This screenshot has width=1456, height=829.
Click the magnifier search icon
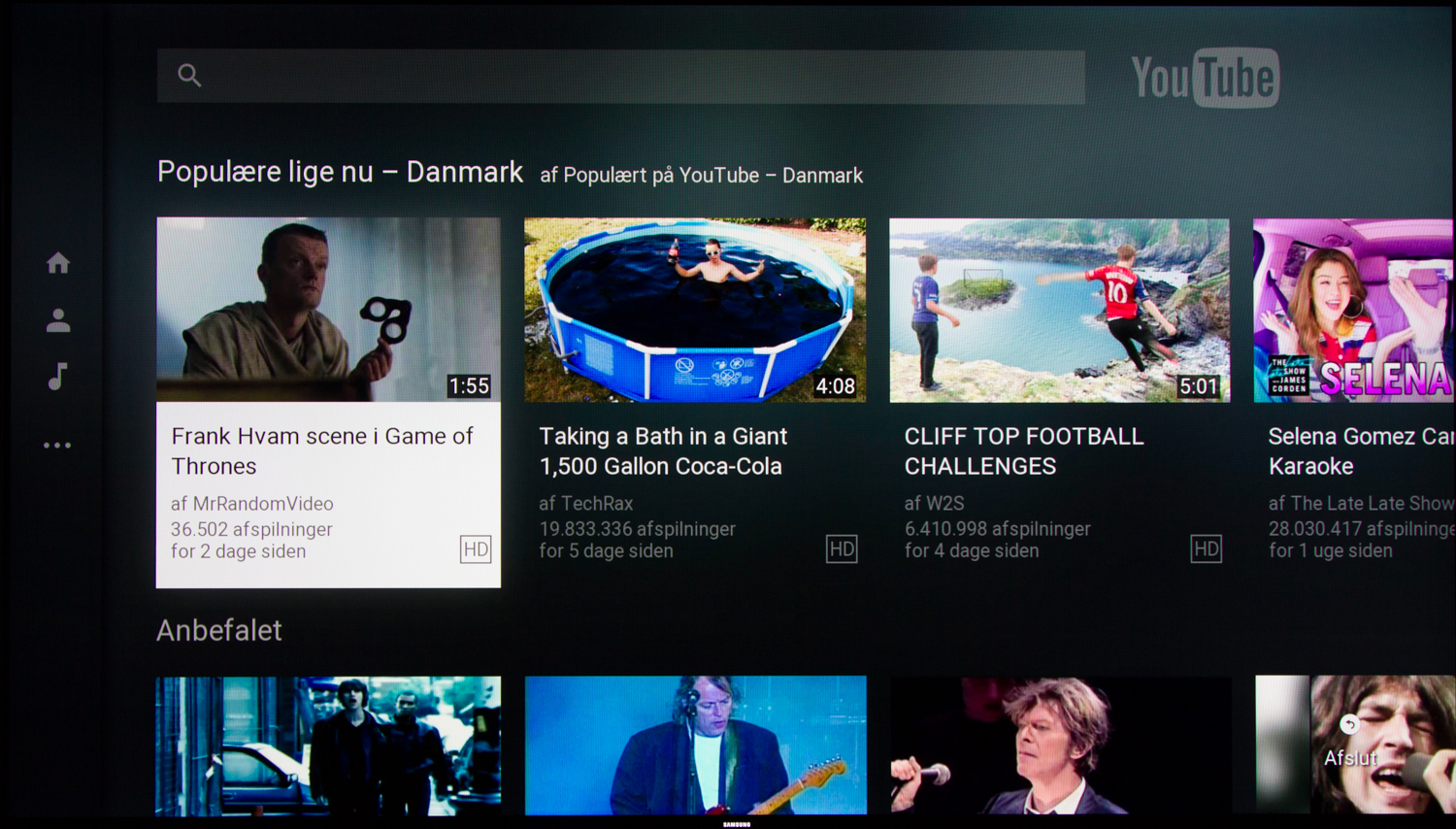point(189,75)
